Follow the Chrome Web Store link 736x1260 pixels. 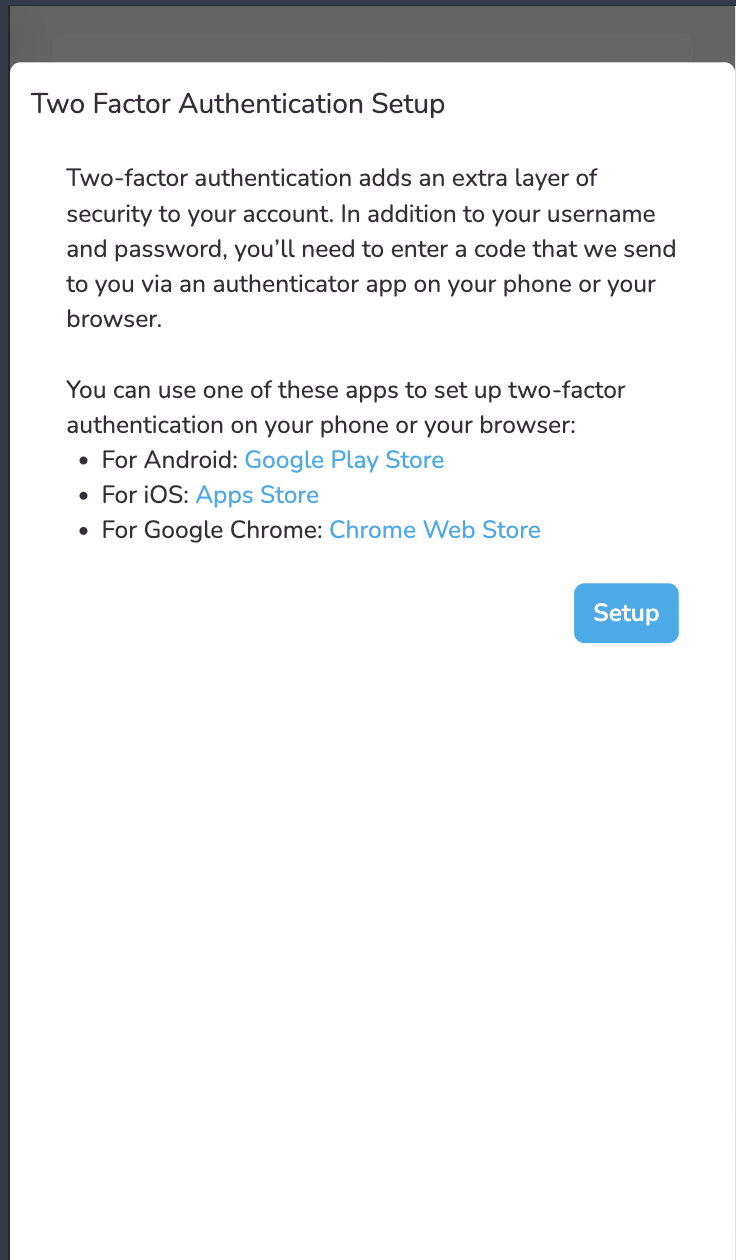point(435,530)
